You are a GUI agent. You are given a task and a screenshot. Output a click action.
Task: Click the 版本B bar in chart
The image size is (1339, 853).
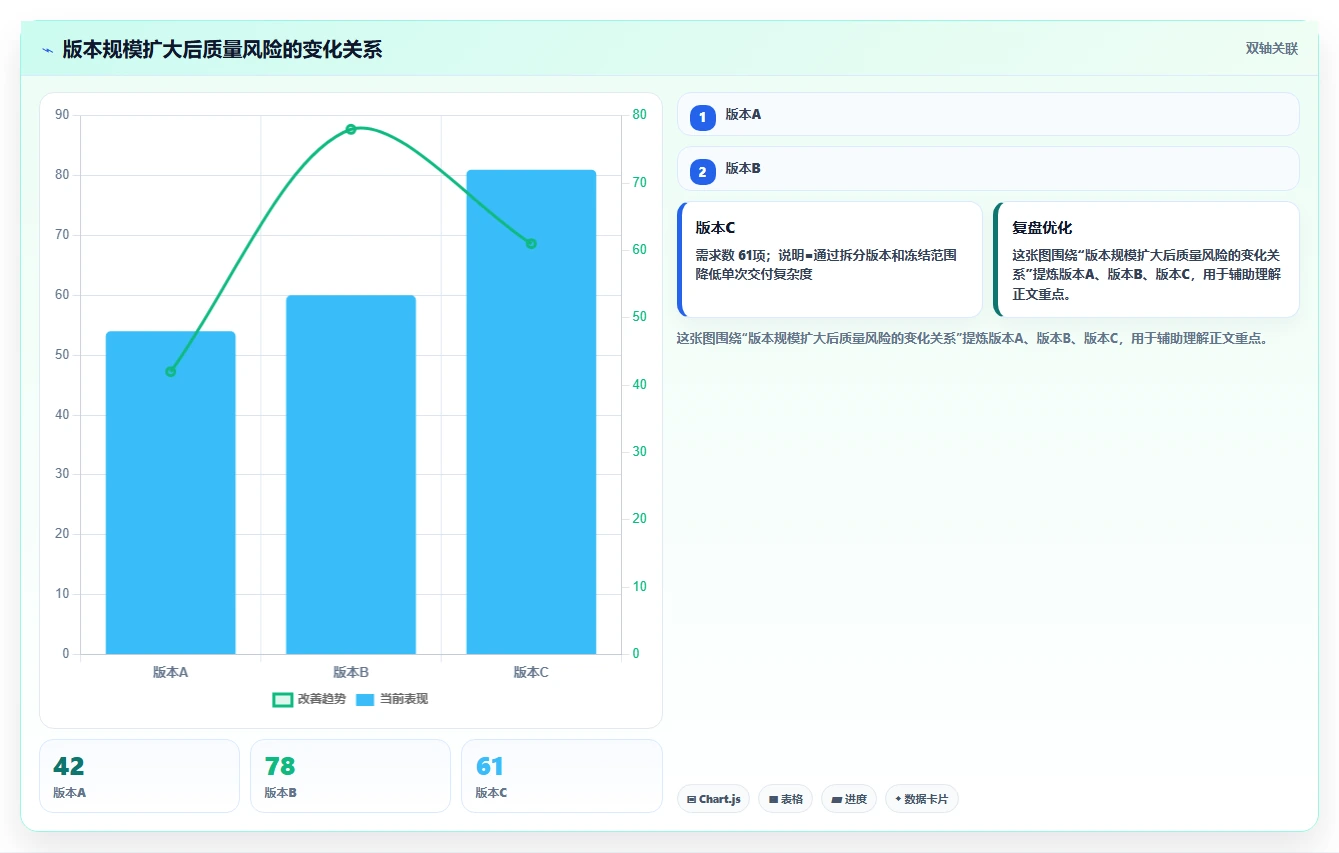pyautogui.click(x=351, y=475)
